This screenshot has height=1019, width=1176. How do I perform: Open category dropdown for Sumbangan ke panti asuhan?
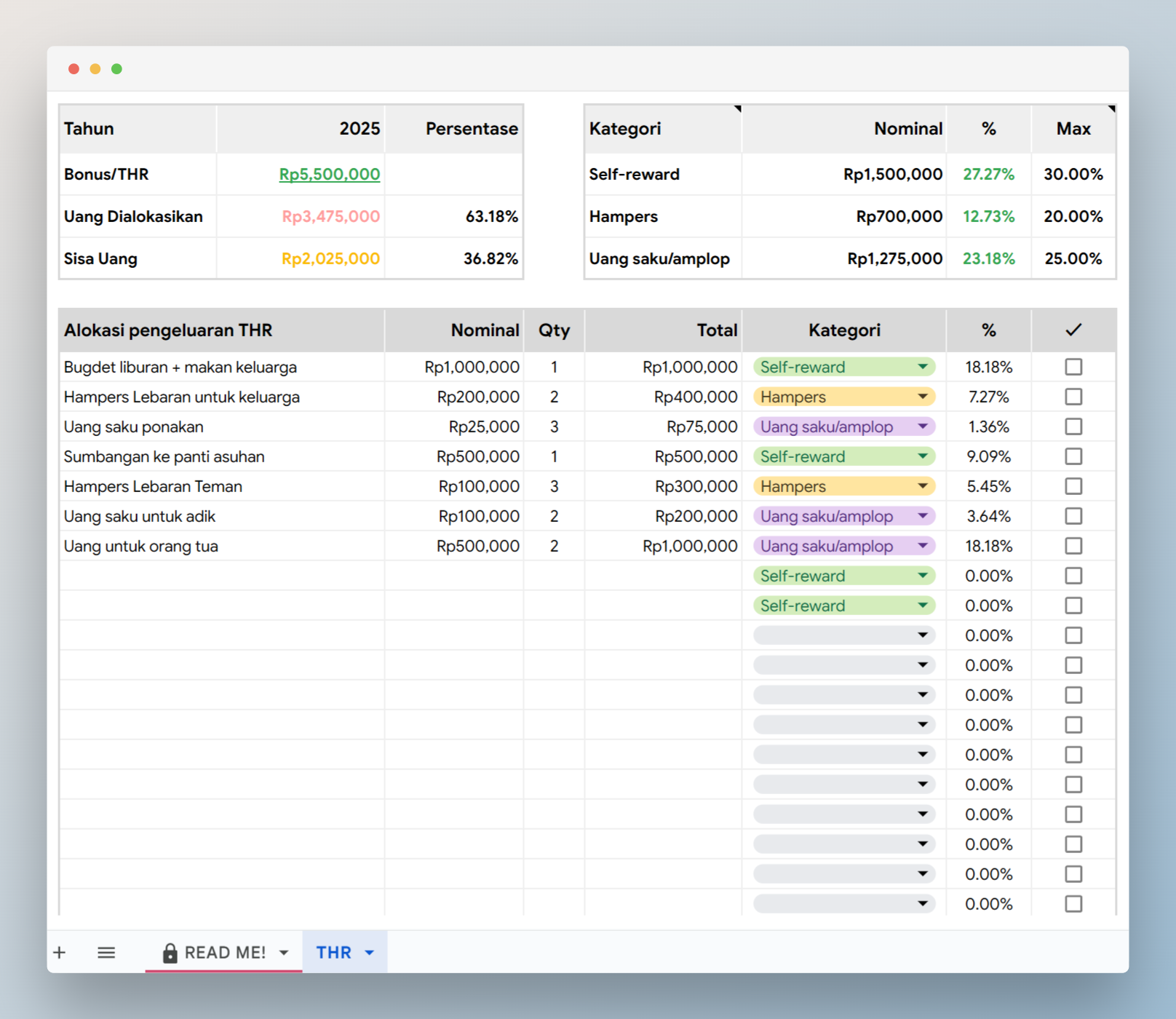point(844,456)
